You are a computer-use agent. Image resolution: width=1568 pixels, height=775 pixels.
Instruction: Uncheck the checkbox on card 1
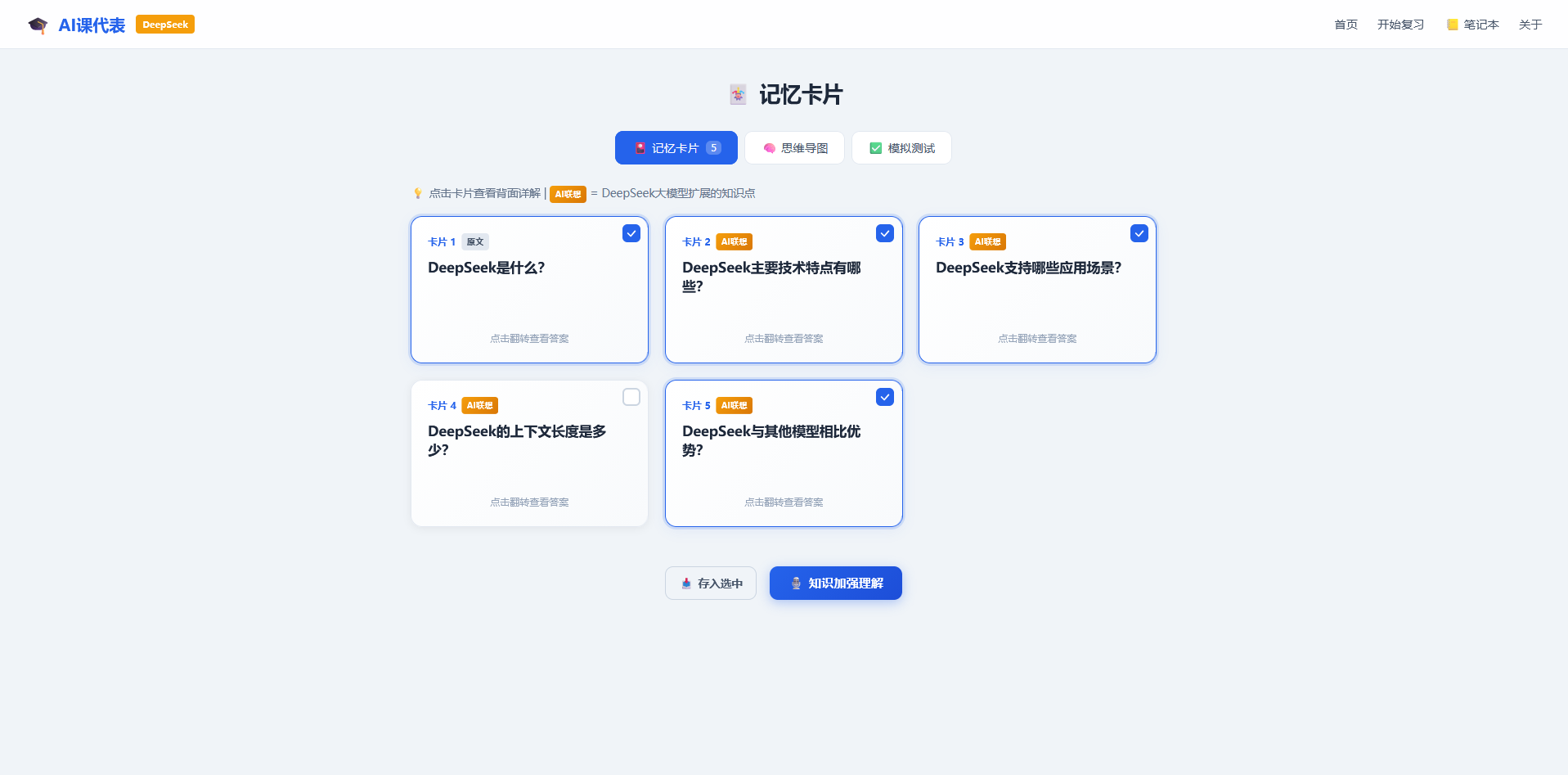(x=631, y=233)
